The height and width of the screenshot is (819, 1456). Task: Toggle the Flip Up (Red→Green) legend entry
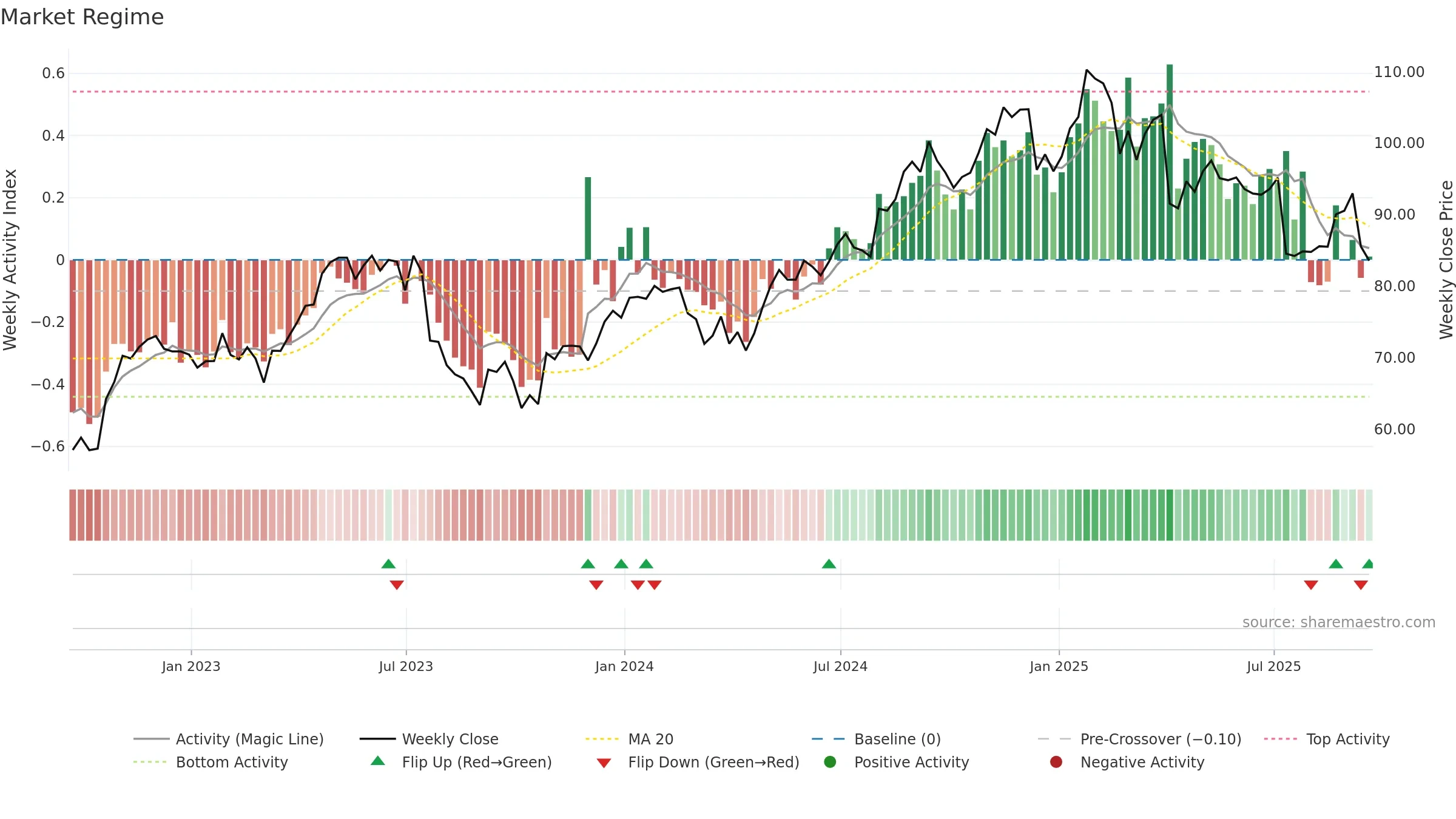(x=461, y=762)
